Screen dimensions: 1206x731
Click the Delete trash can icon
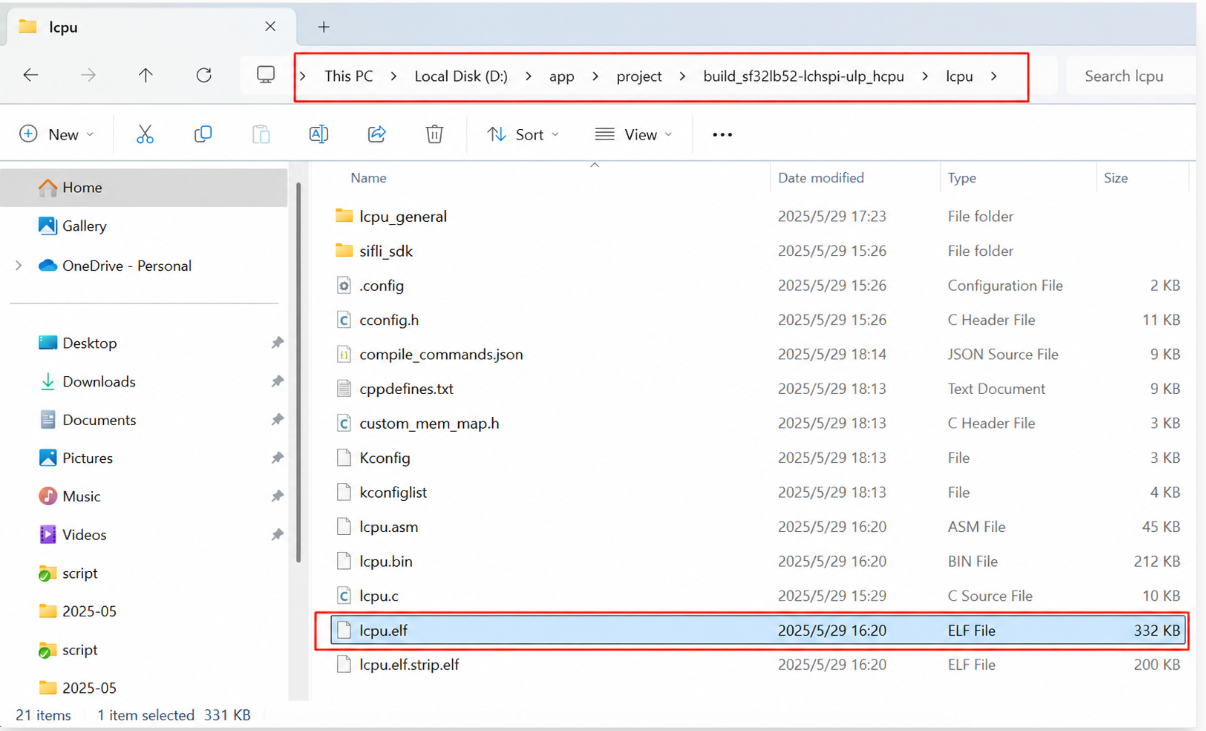pos(434,134)
